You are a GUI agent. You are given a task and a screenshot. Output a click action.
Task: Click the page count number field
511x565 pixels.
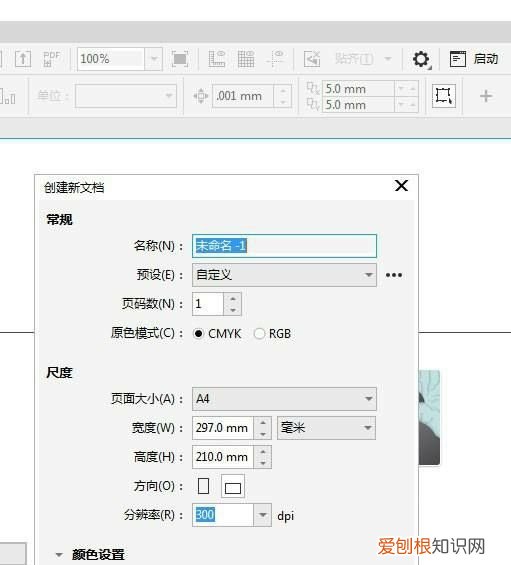coord(208,304)
